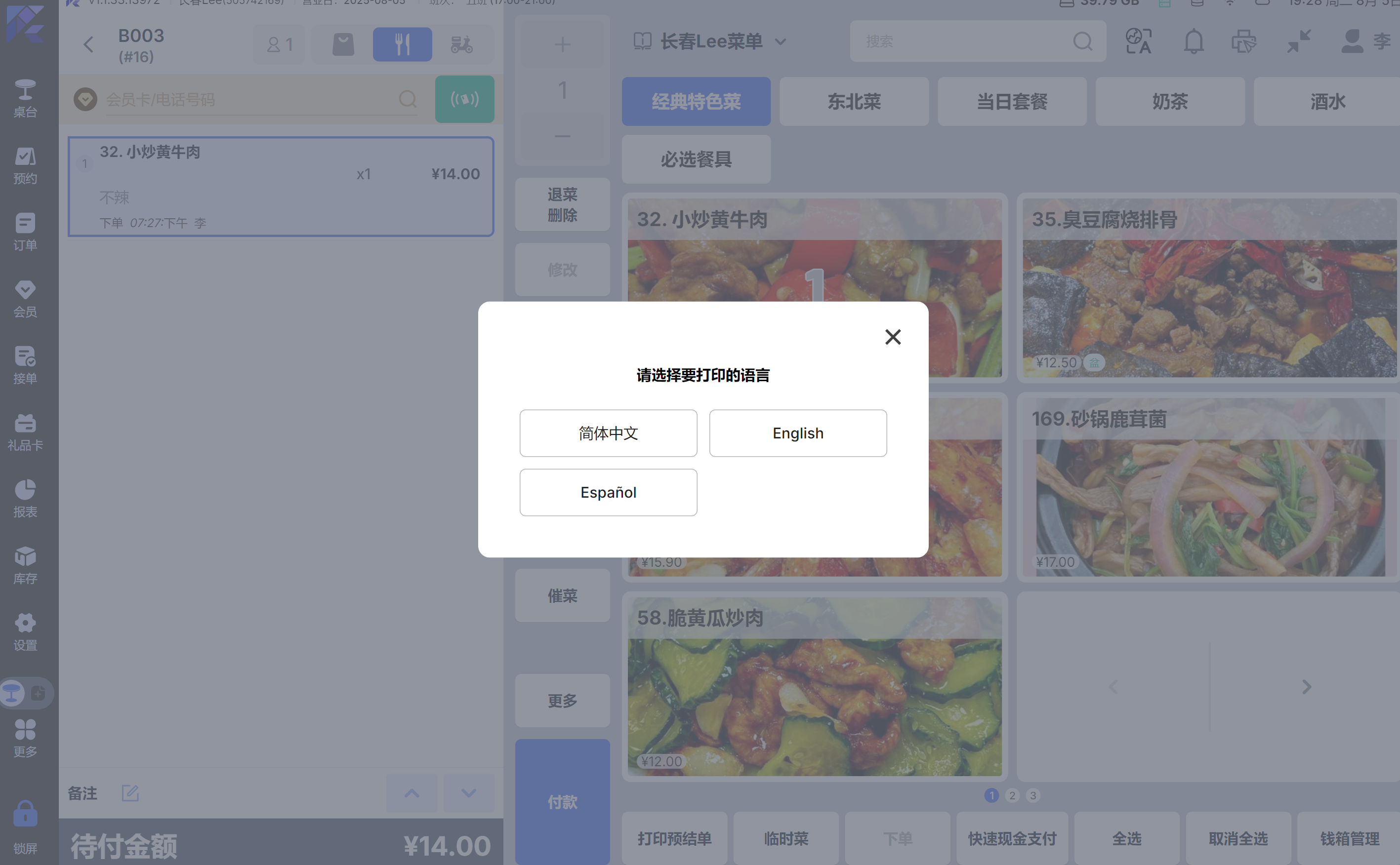
Task: Click the 快速现金支付 button
Action: coord(1012,839)
